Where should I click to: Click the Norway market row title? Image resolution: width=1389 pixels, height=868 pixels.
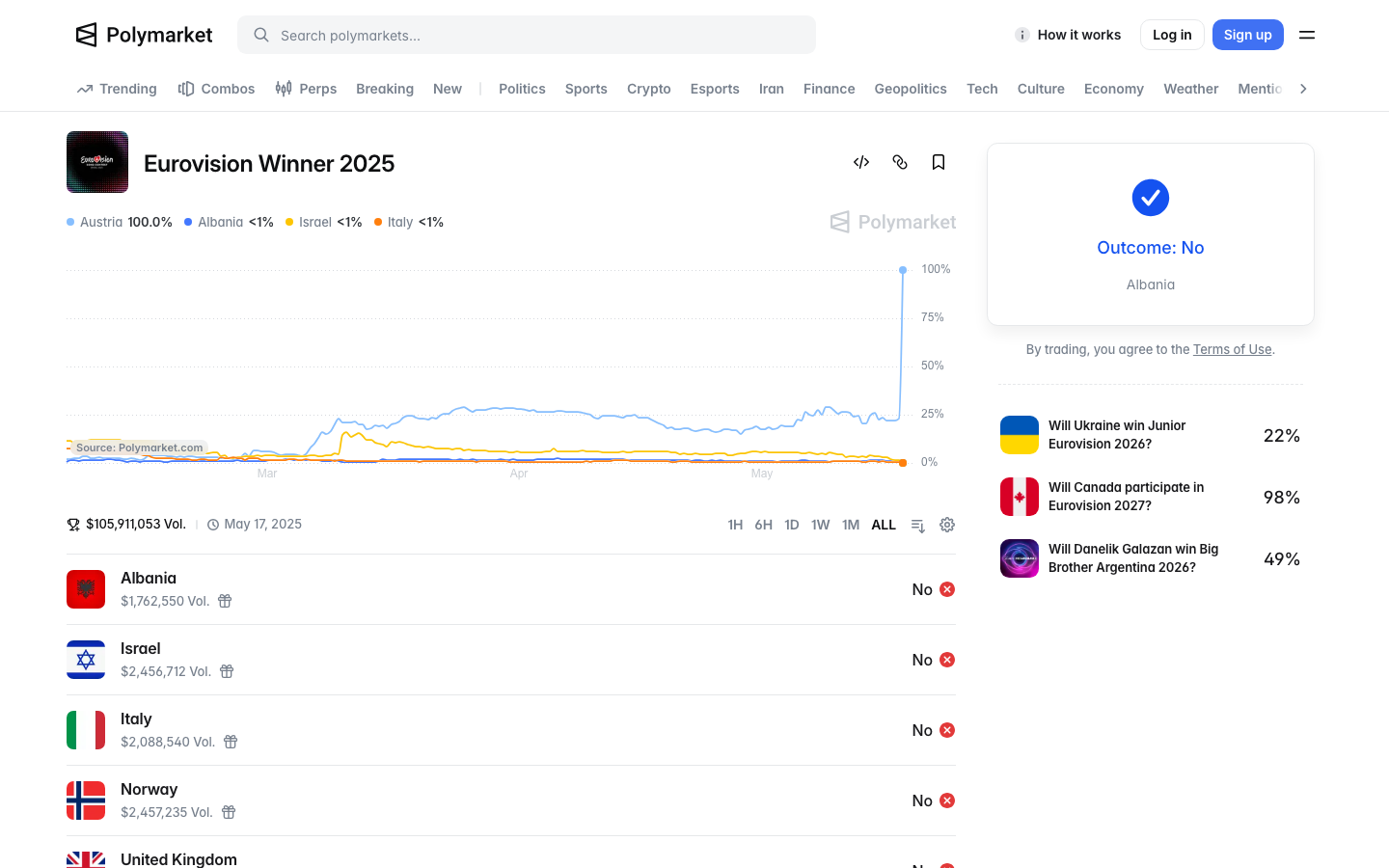(150, 789)
